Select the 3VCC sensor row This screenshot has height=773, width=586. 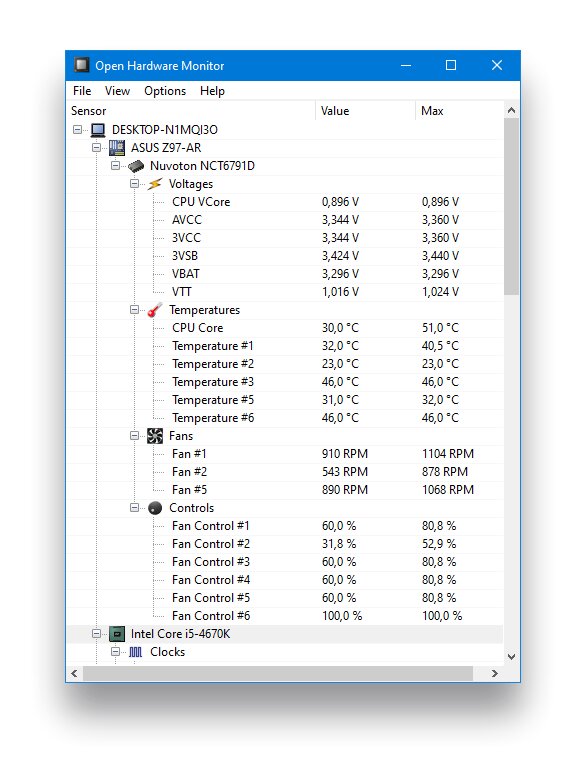[x=285, y=238]
